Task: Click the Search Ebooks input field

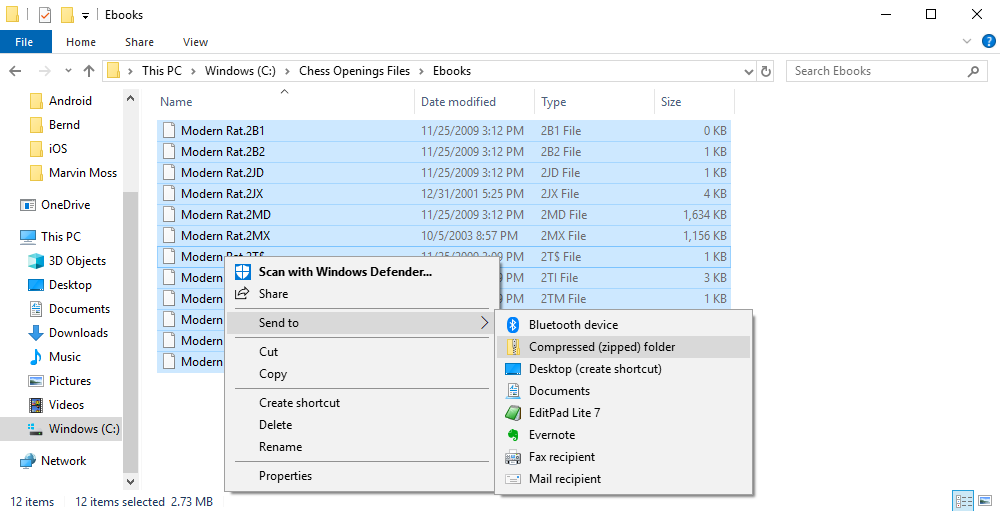Action: point(875,71)
